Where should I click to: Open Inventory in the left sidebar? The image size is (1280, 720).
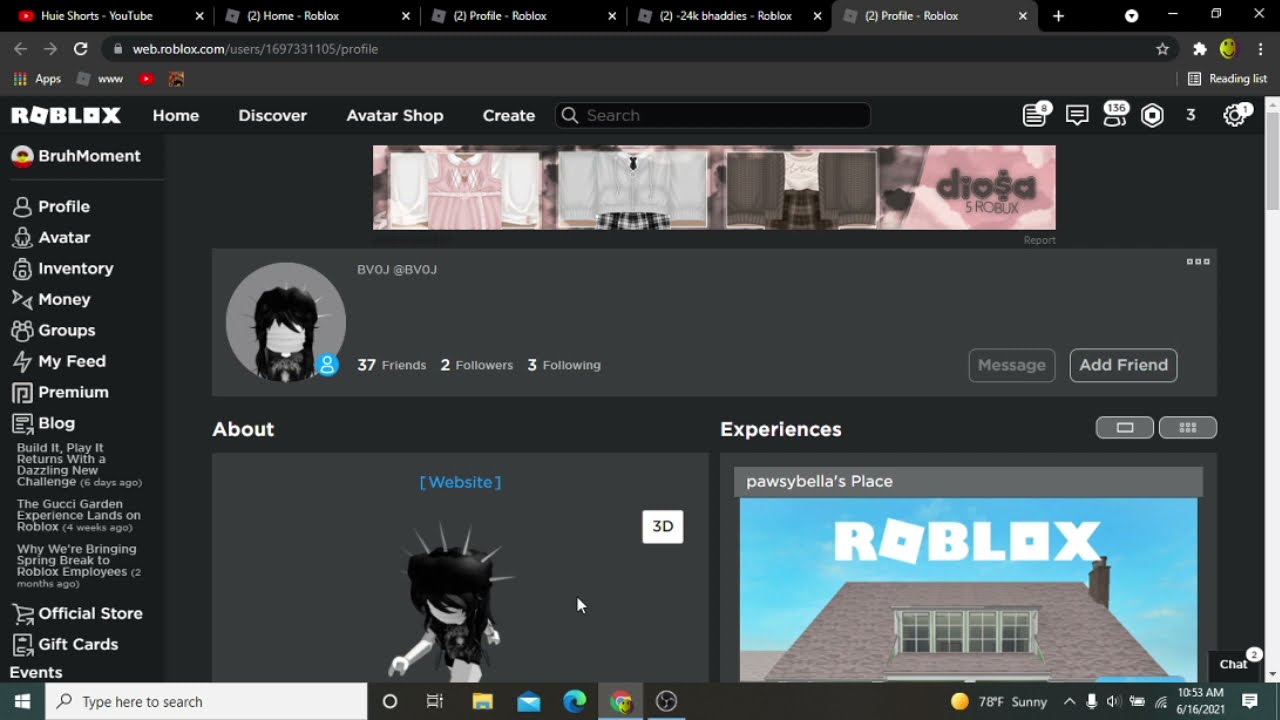coord(62,268)
